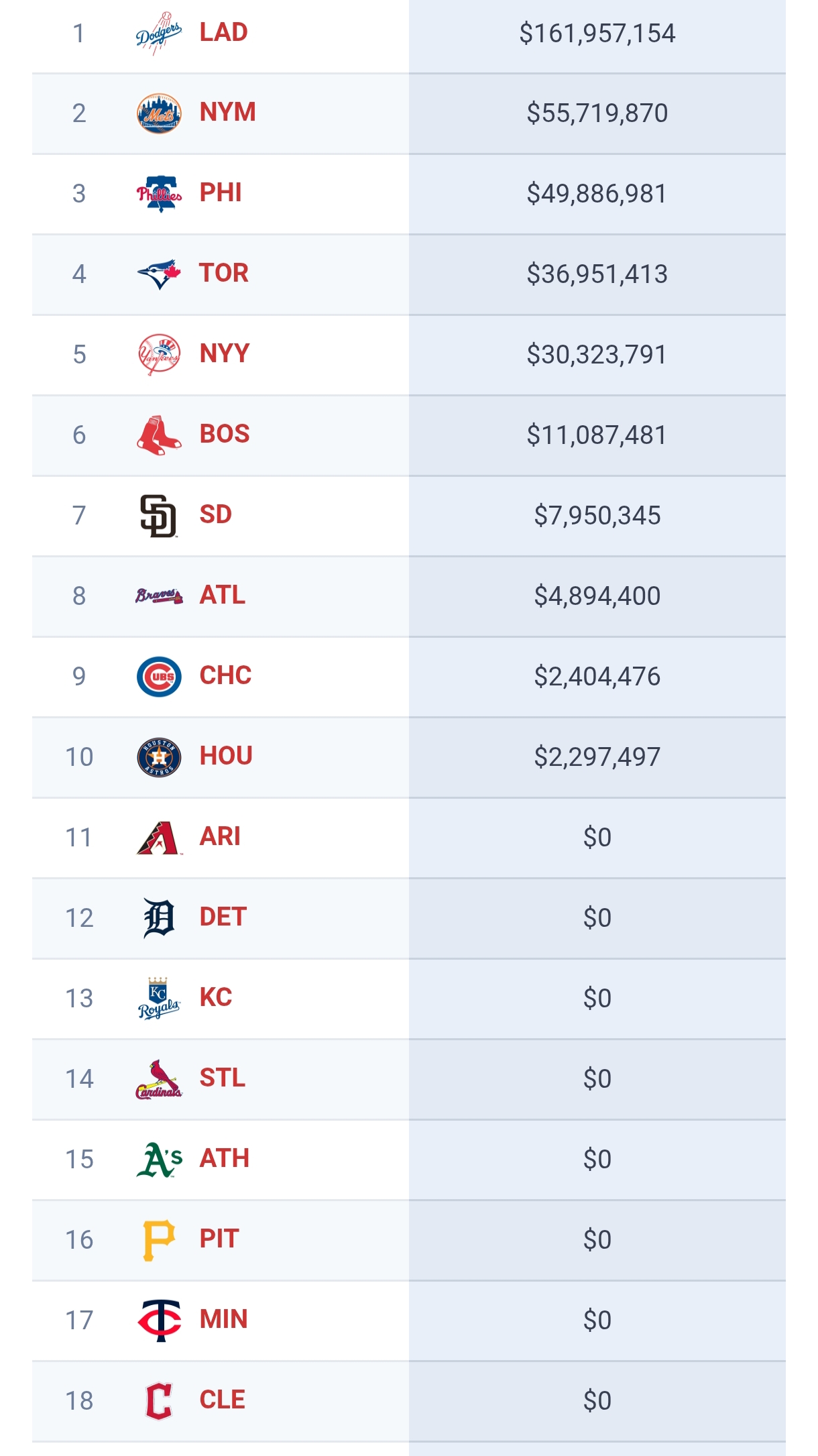
Task: Click the Red Sox logo
Action: pyautogui.click(x=159, y=435)
